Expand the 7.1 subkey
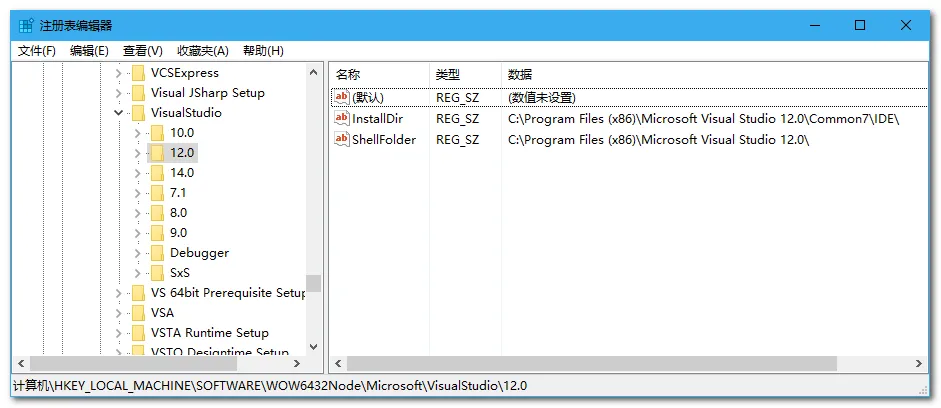The image size is (941, 408). pos(138,193)
